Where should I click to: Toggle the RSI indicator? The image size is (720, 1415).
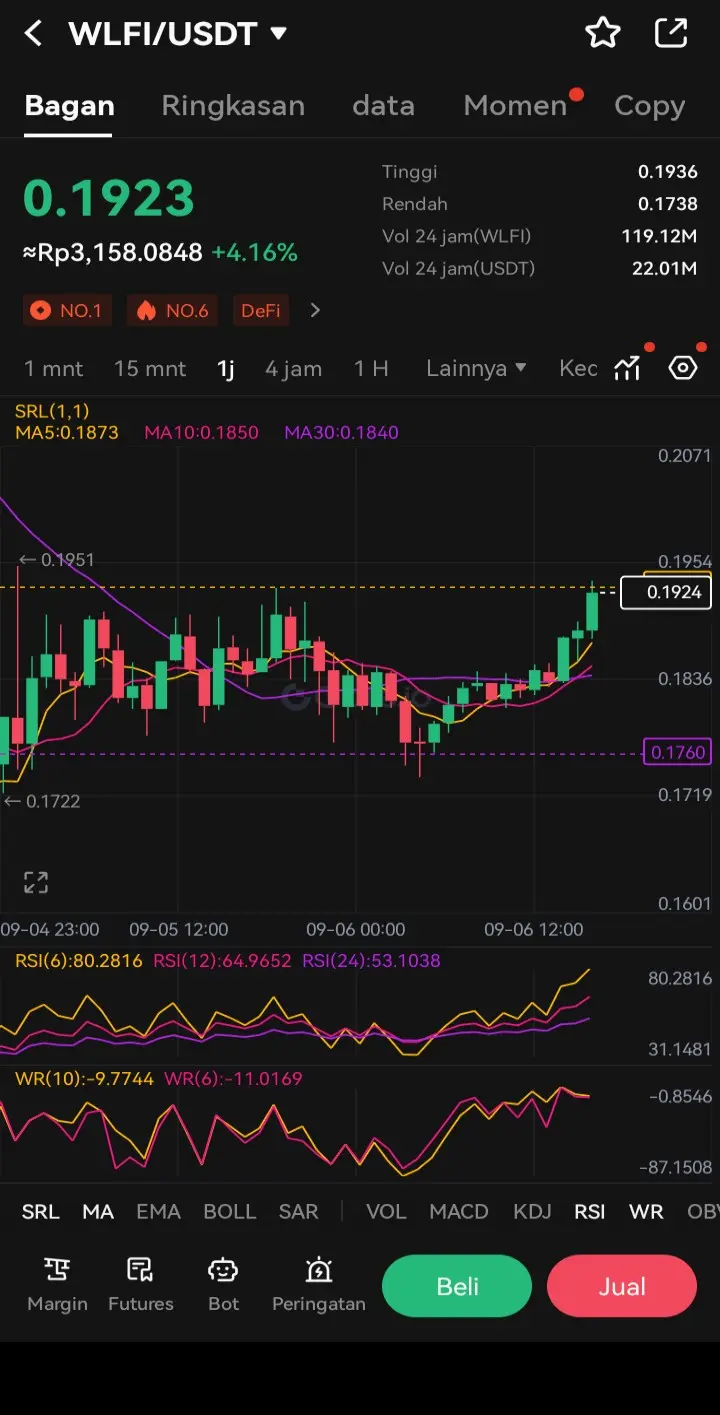[x=590, y=1211]
